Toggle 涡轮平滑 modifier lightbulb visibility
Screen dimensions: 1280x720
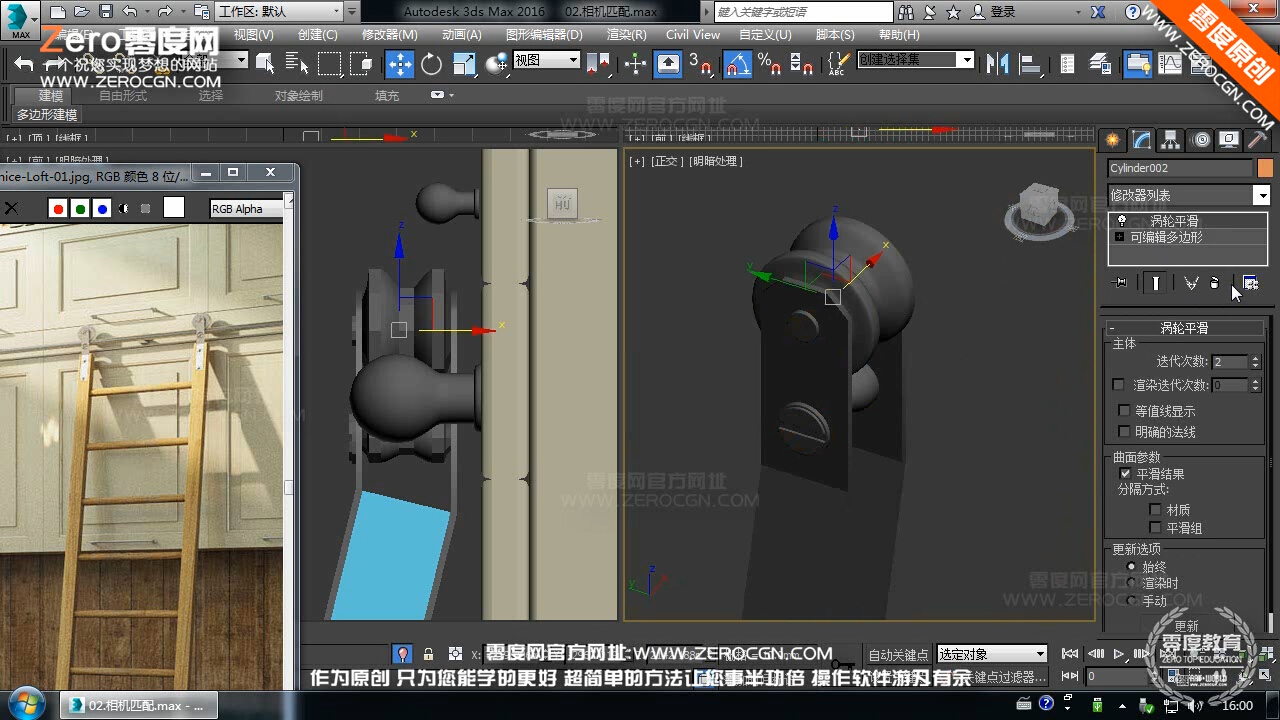pyautogui.click(x=1121, y=220)
